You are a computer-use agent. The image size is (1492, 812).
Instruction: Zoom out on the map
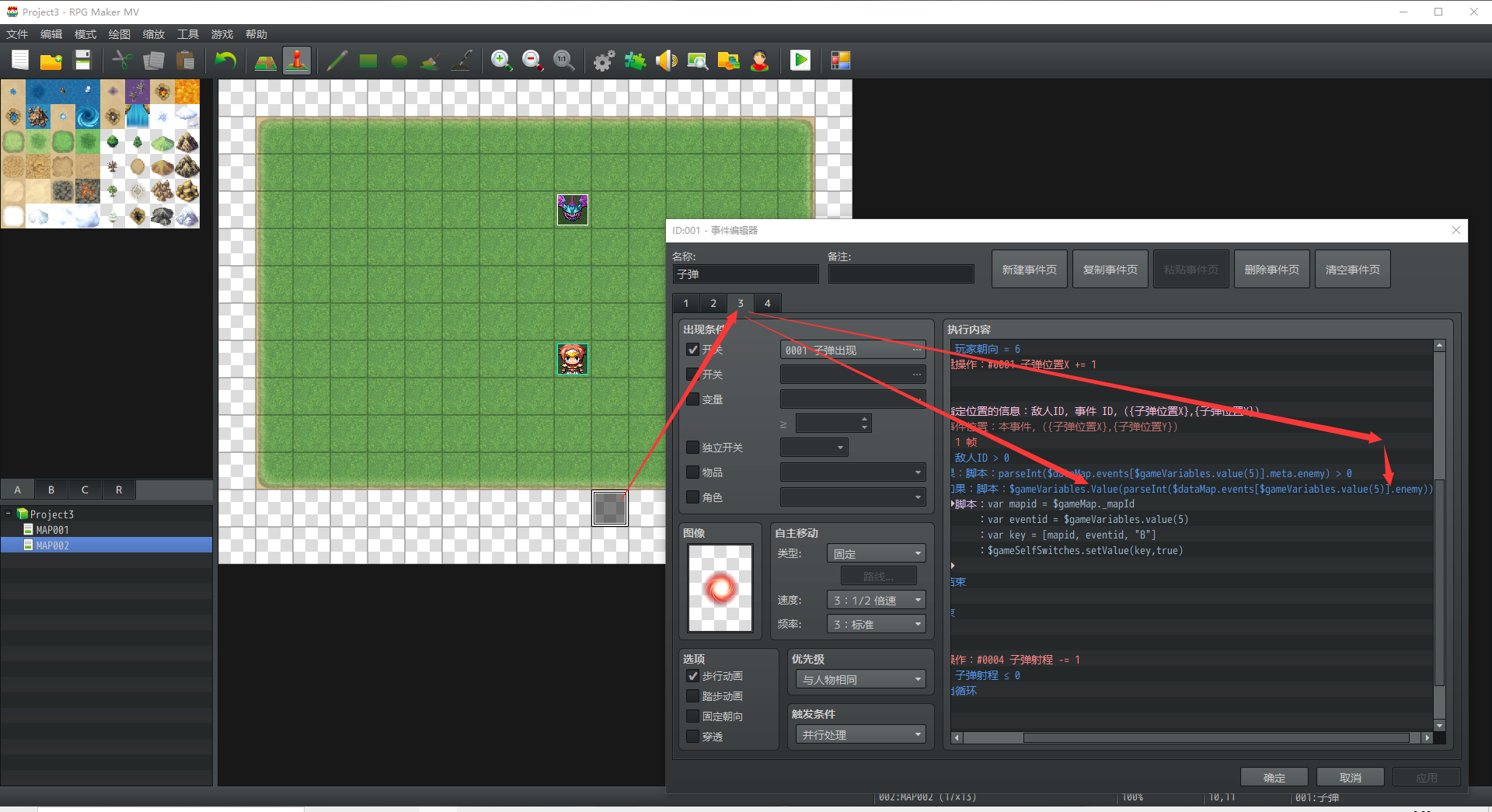tap(533, 60)
